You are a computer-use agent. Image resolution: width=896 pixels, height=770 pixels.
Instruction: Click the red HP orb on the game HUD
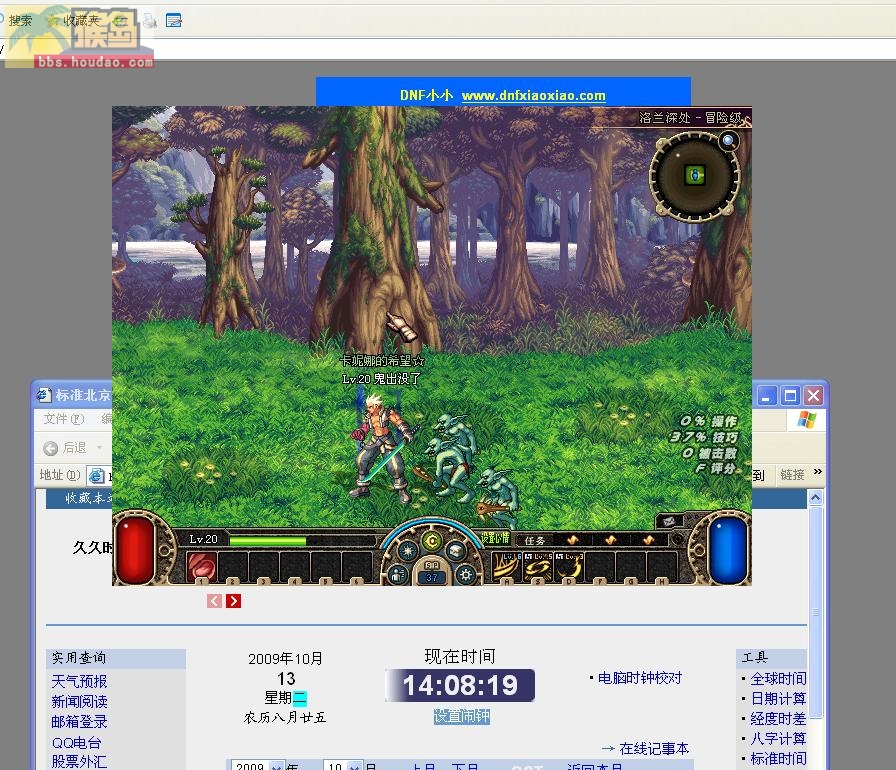click(136, 550)
